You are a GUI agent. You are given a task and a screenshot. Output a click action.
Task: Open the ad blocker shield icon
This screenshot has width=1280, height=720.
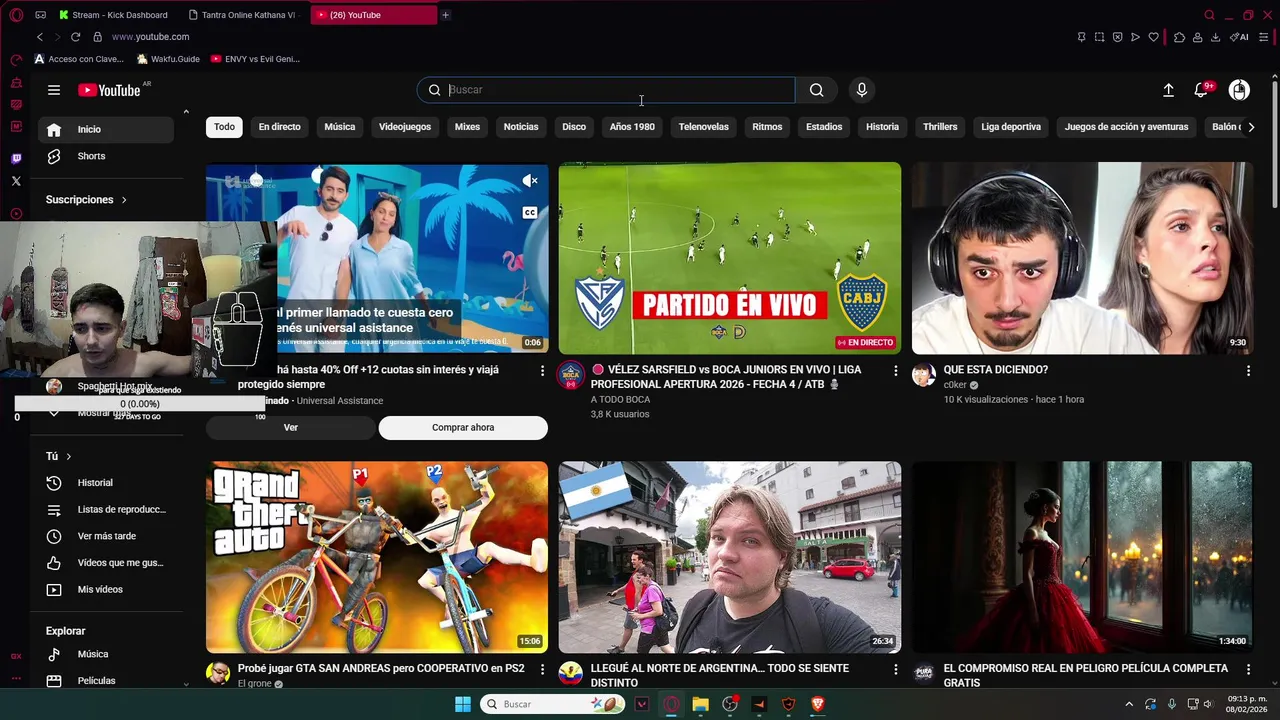coord(1117,37)
